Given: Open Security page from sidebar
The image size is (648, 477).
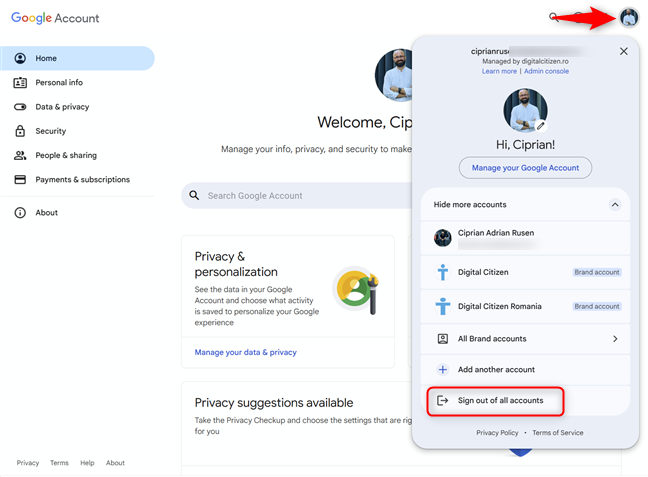Looking at the screenshot, I should [50, 131].
